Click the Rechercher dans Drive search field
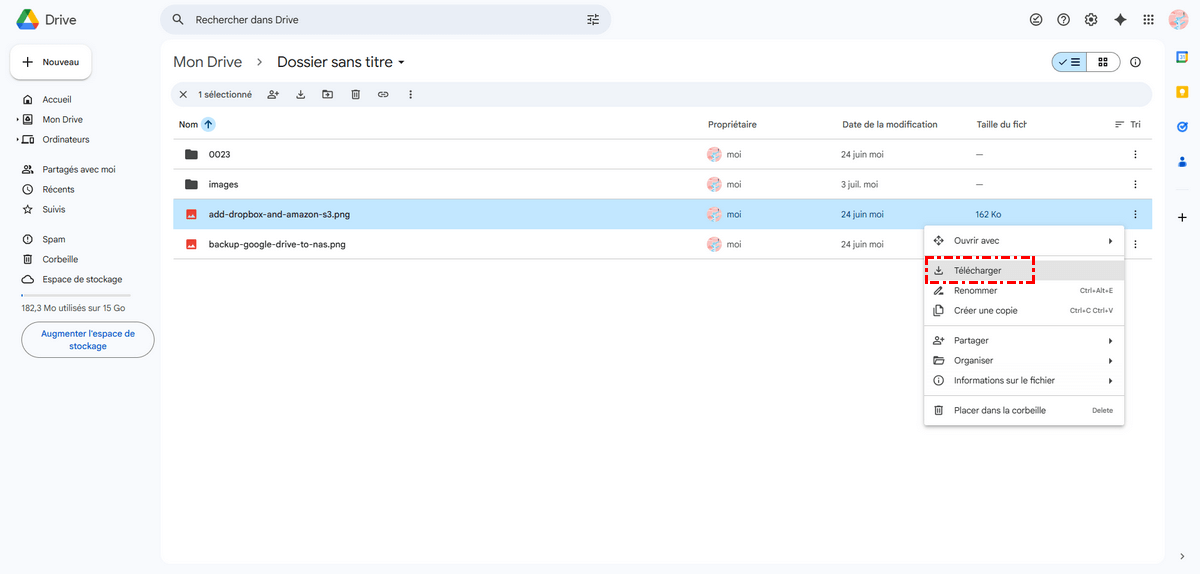1200x574 pixels. pos(385,20)
